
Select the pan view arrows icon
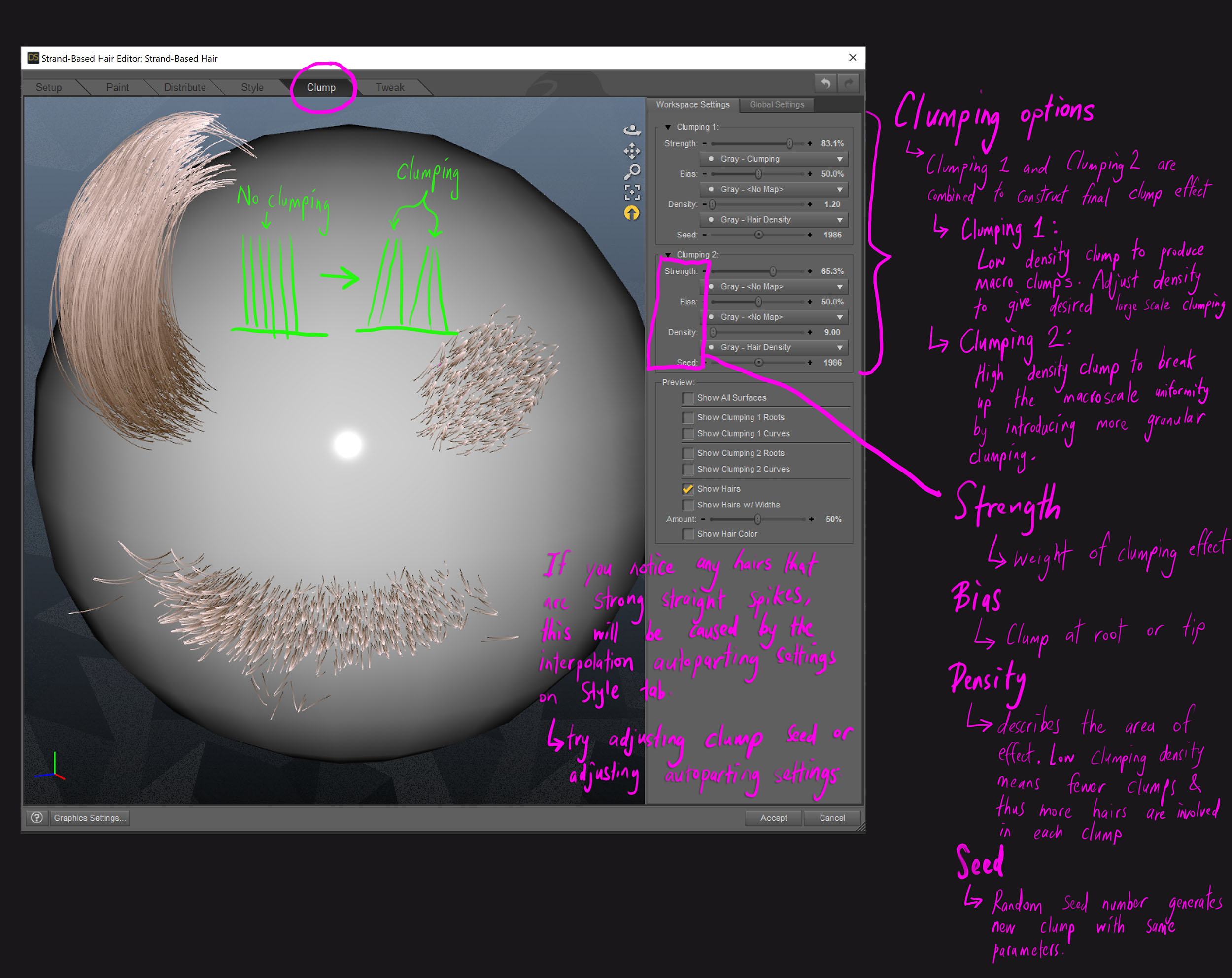(631, 151)
